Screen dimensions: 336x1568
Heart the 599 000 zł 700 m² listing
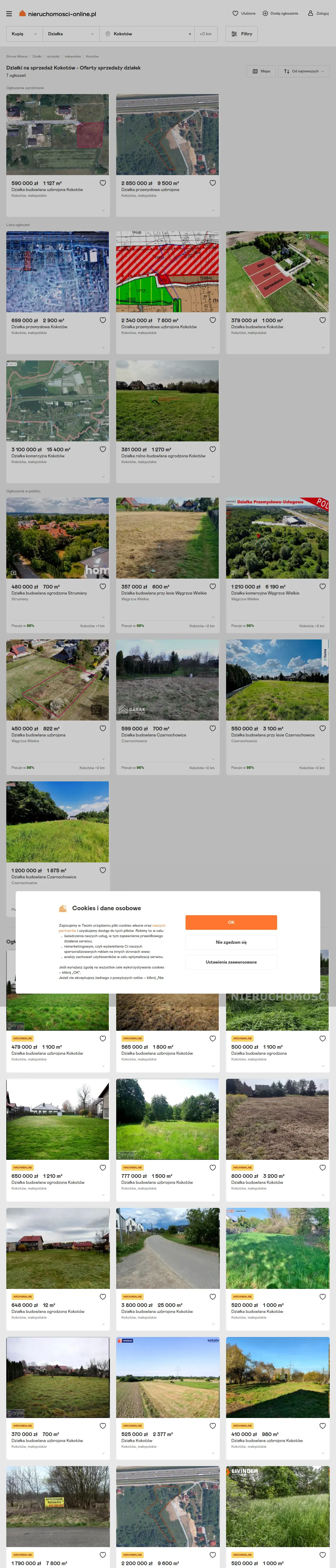212,729
